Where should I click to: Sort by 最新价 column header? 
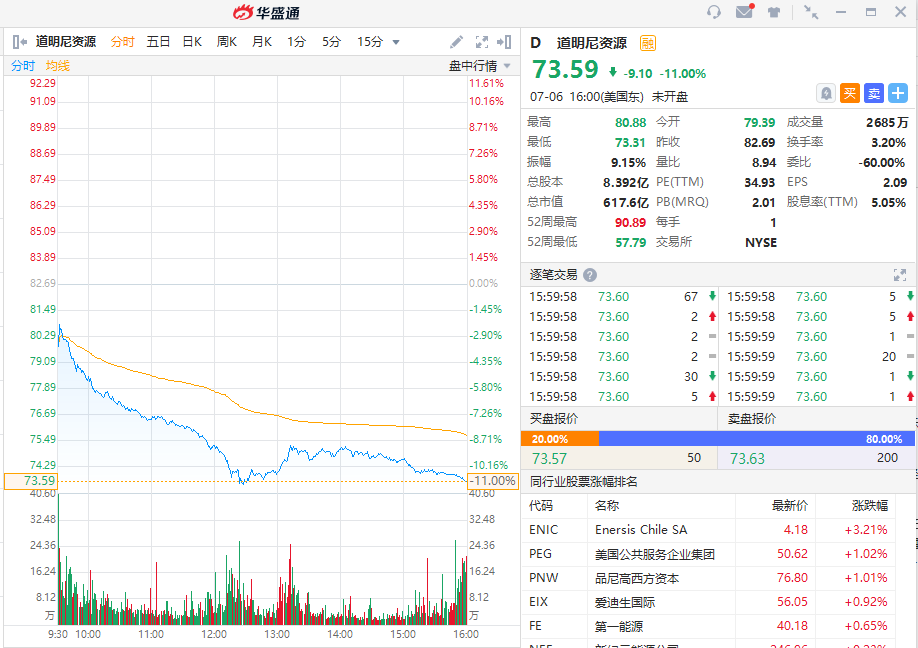(x=789, y=505)
